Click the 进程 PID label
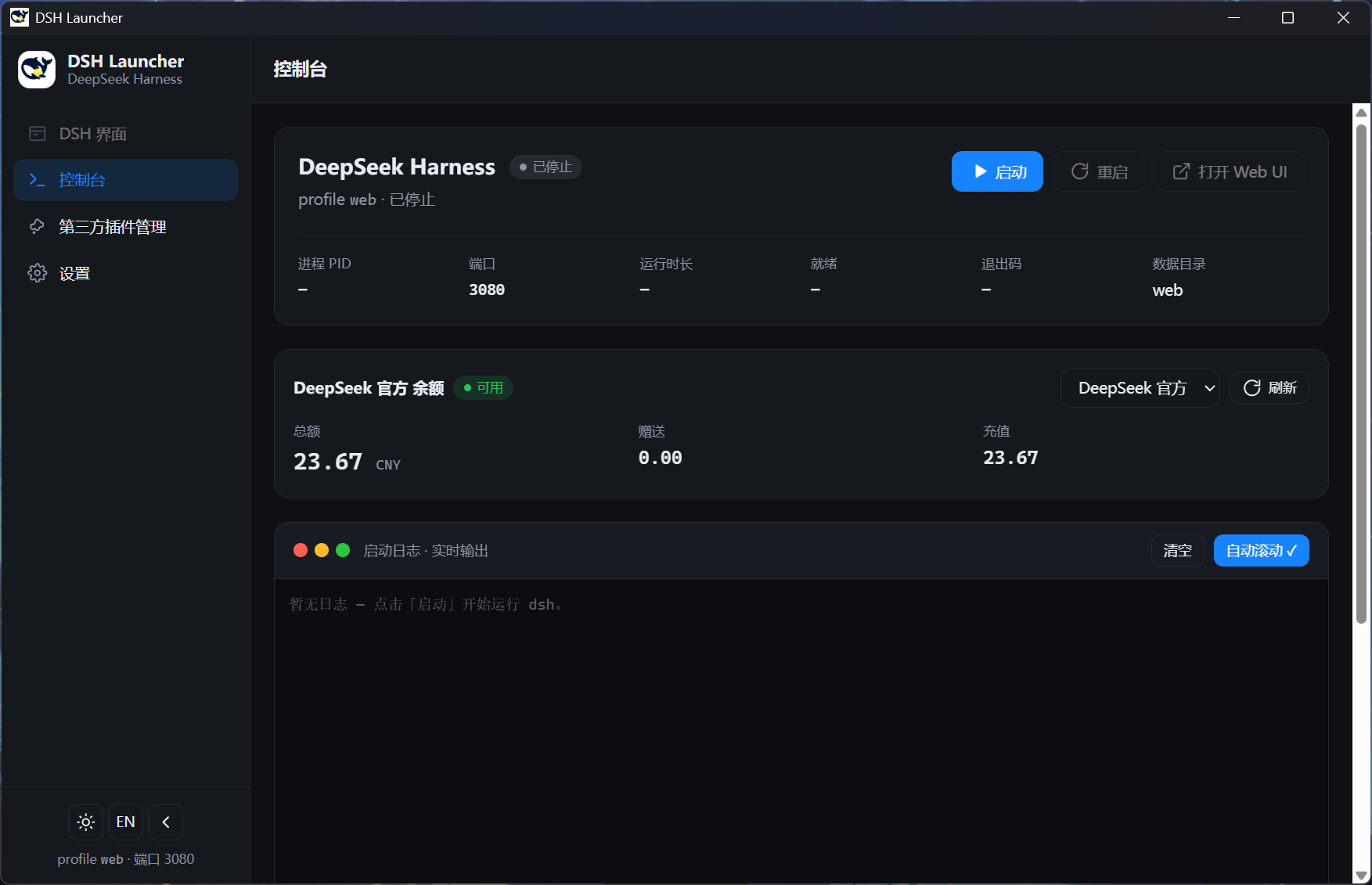This screenshot has width=1372, height=885. pos(324,264)
